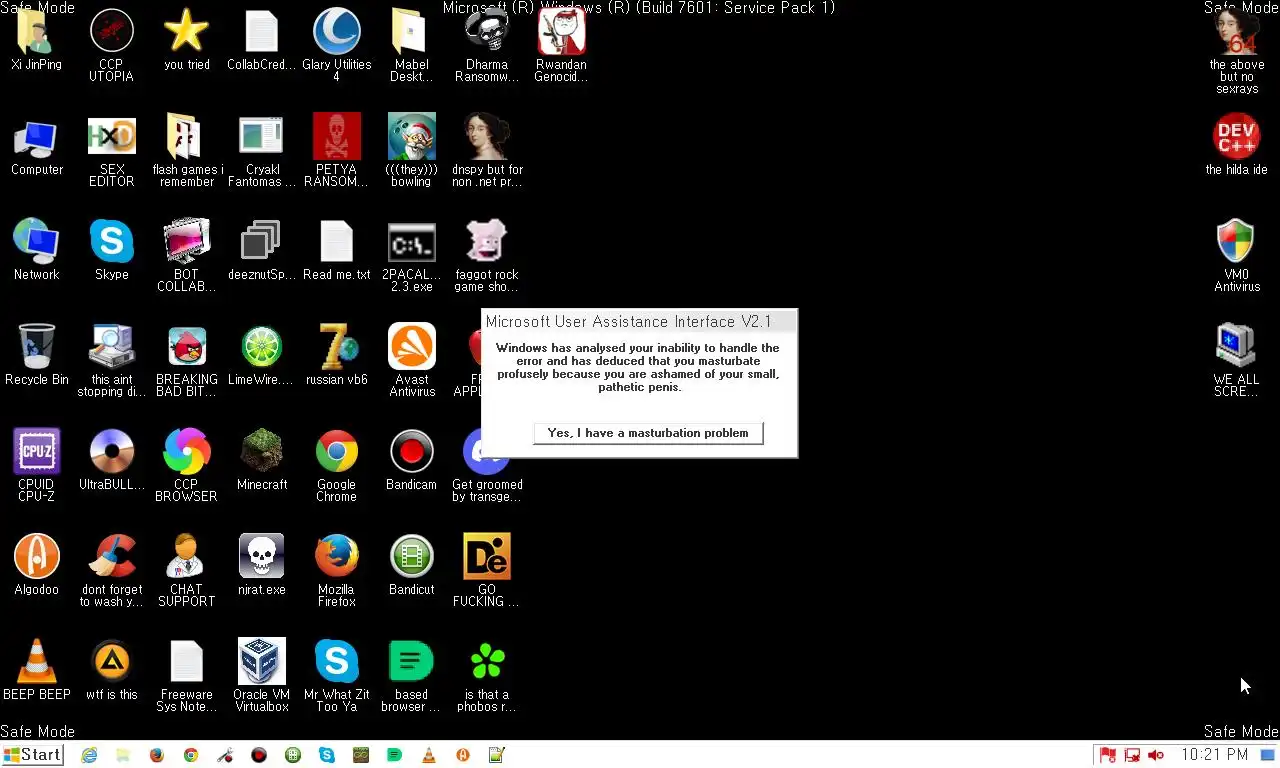The image size is (1280, 768).
Task: Click the Firefox taskbar icon
Action: [x=157, y=755]
